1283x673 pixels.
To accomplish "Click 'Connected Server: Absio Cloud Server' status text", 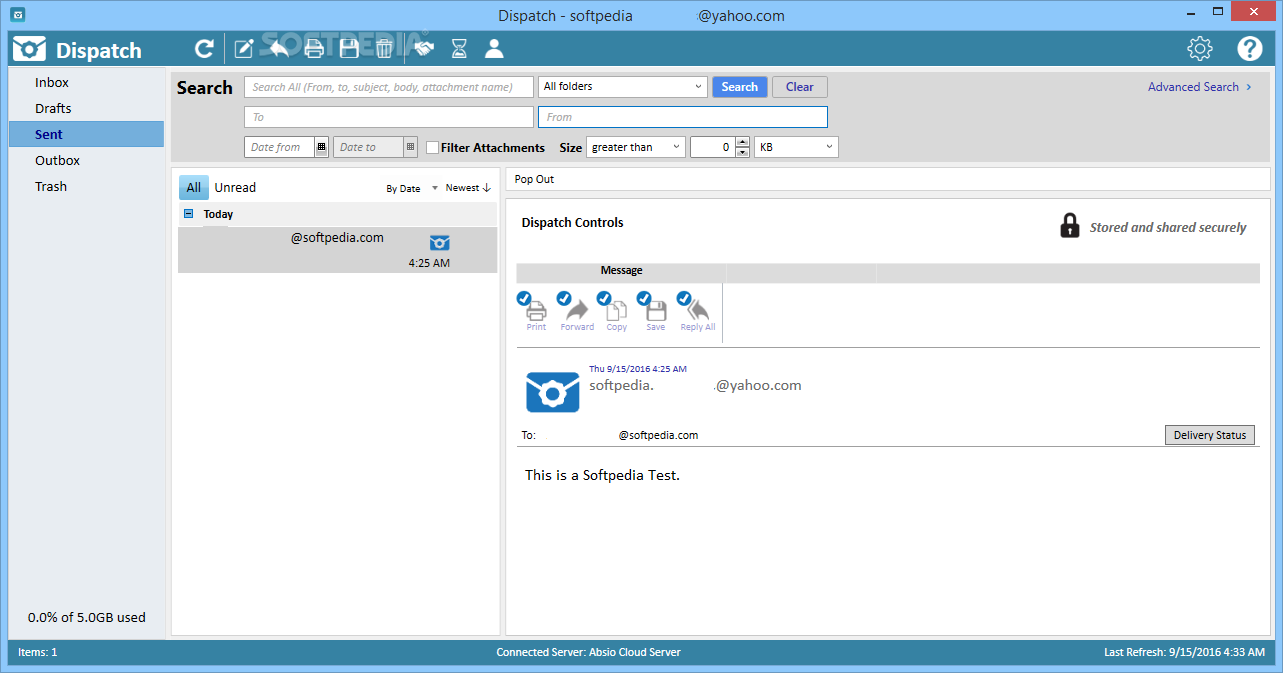I will [589, 652].
